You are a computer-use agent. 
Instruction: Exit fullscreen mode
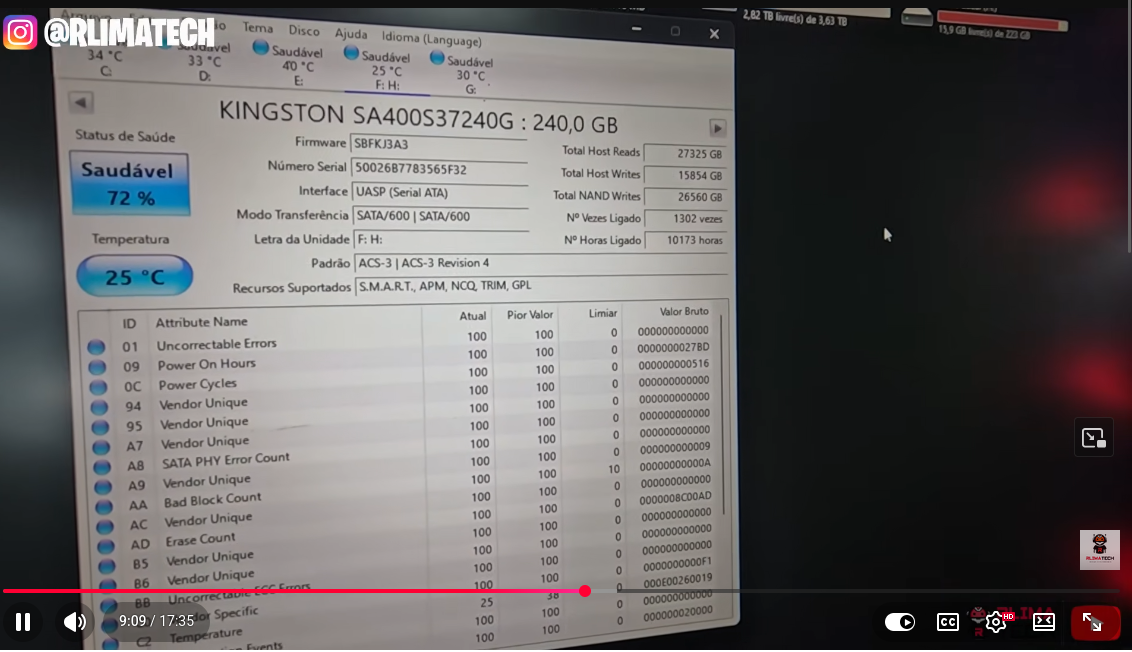click(1093, 622)
